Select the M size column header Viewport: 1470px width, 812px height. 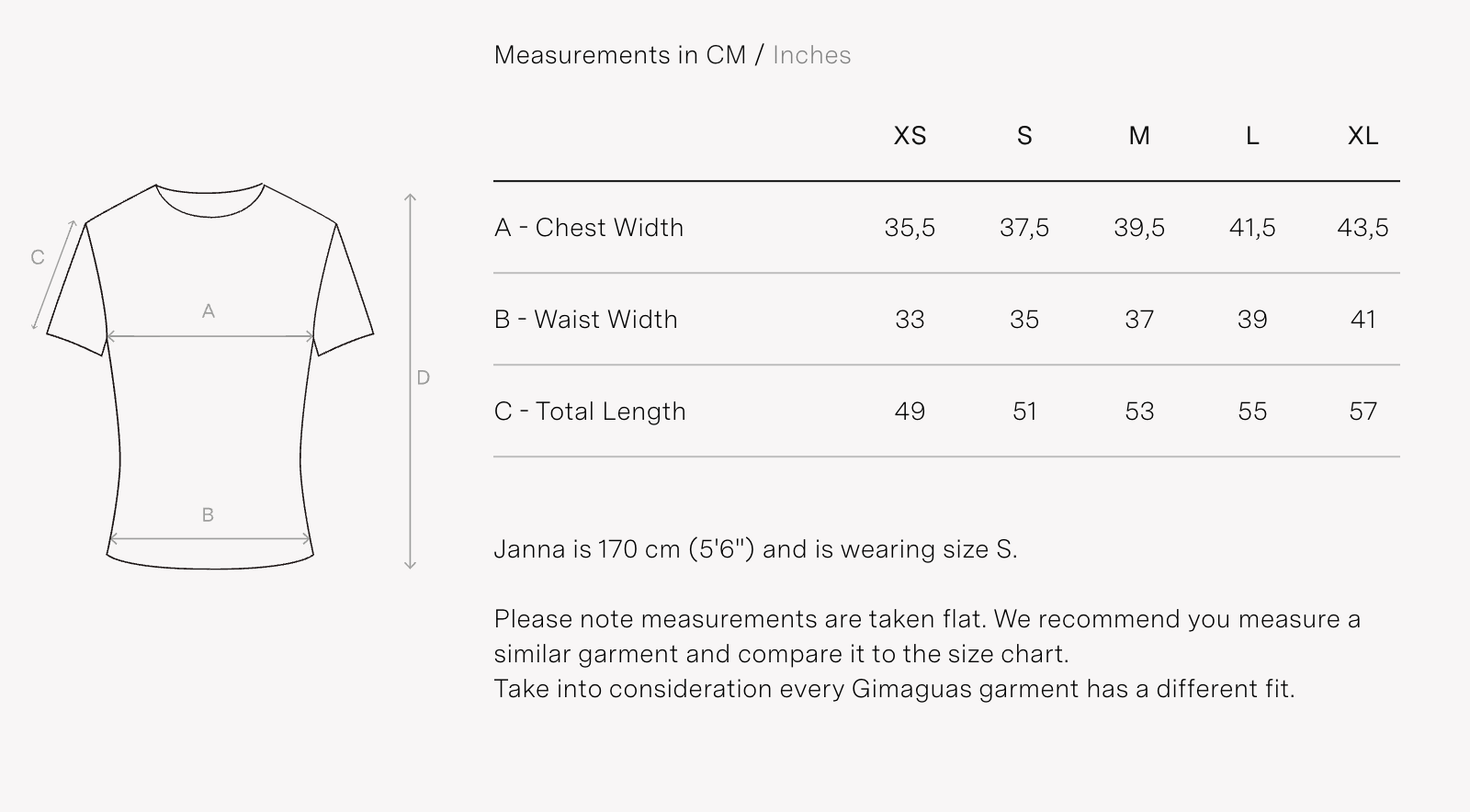(x=1139, y=136)
